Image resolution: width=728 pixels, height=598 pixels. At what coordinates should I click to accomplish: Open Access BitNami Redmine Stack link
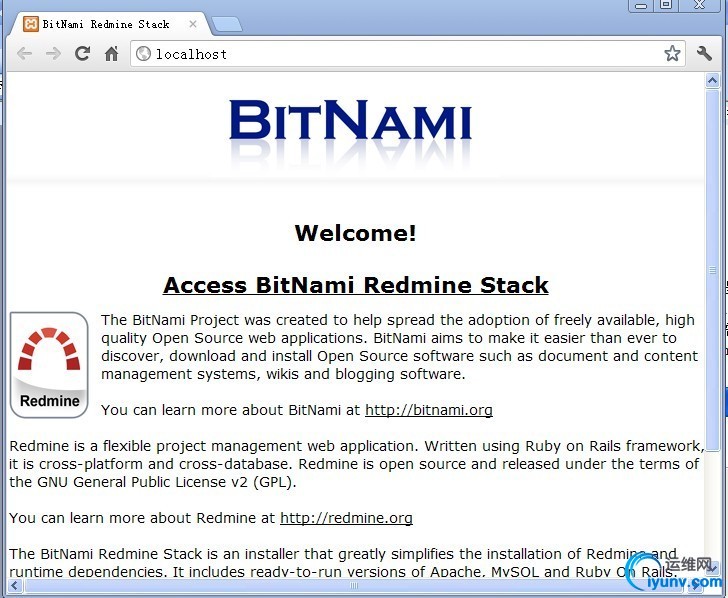click(356, 285)
